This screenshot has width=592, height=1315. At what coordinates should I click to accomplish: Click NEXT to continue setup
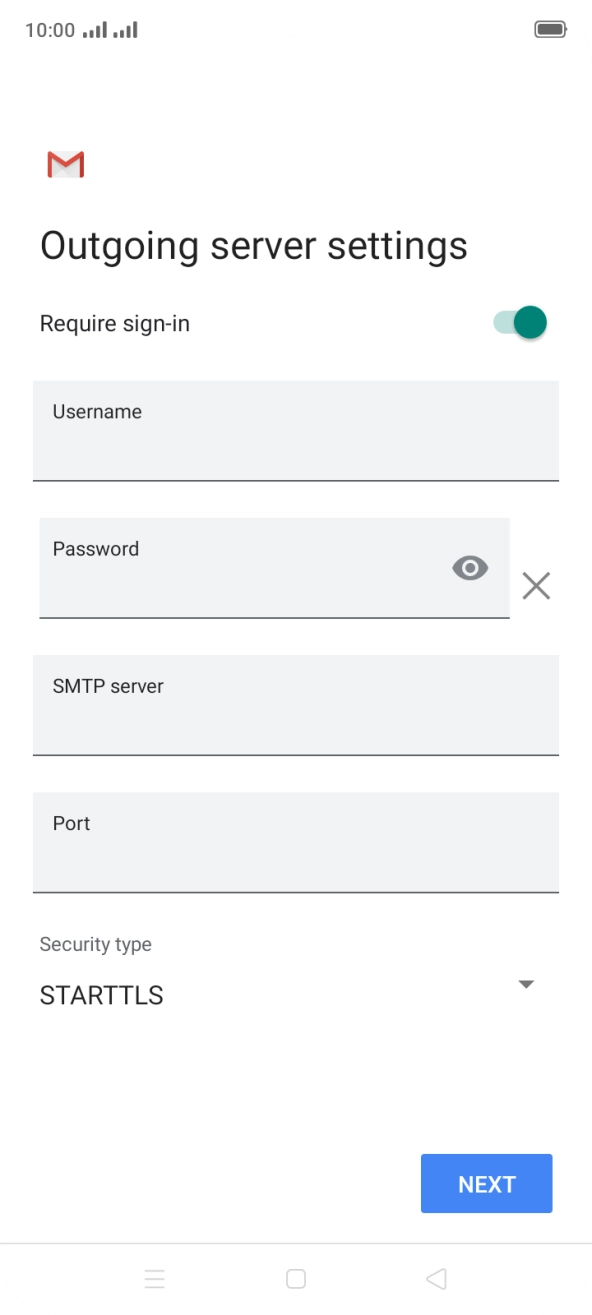click(486, 1183)
